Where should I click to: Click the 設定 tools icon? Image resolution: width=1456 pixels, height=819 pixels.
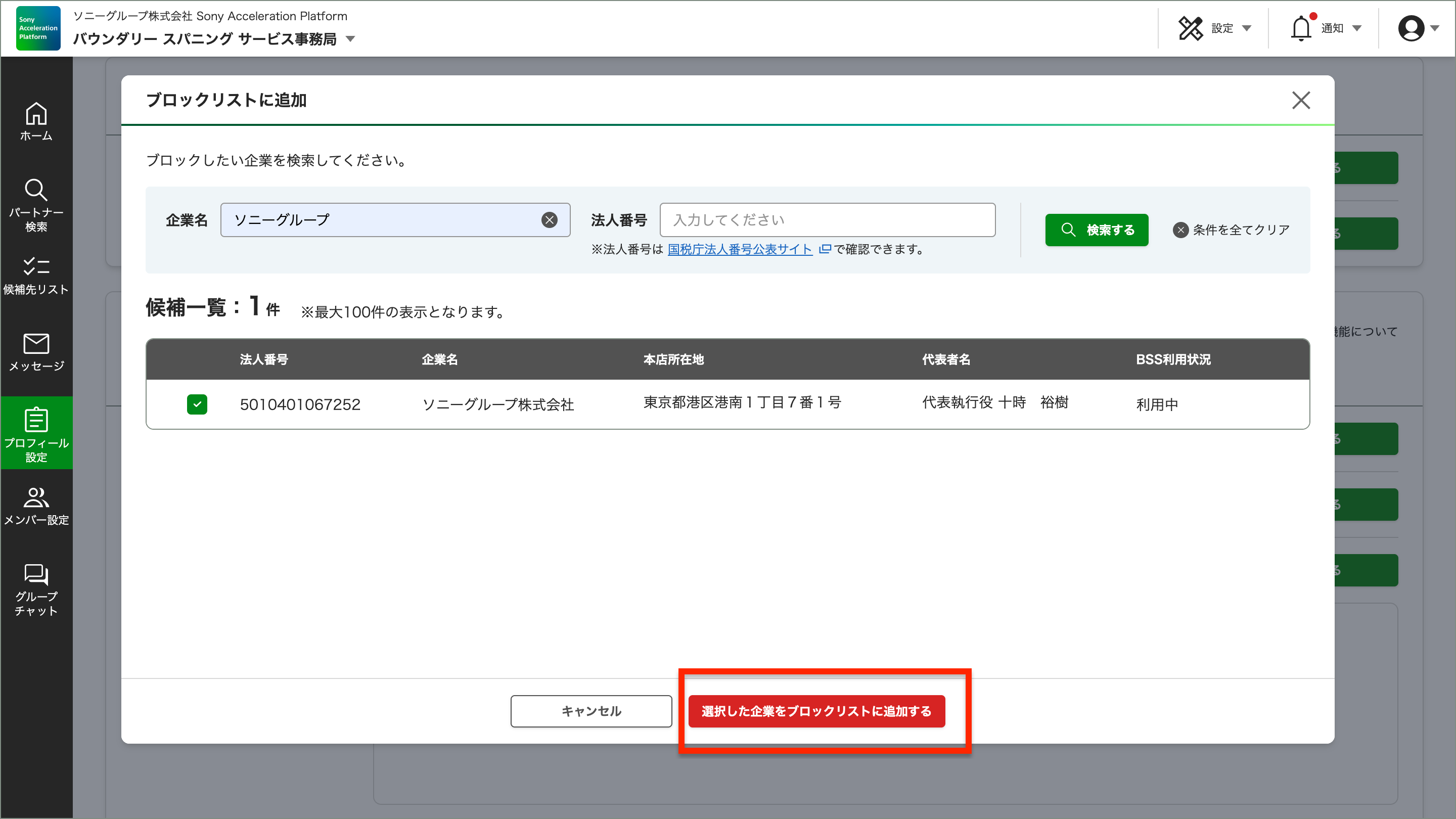click(x=1192, y=27)
